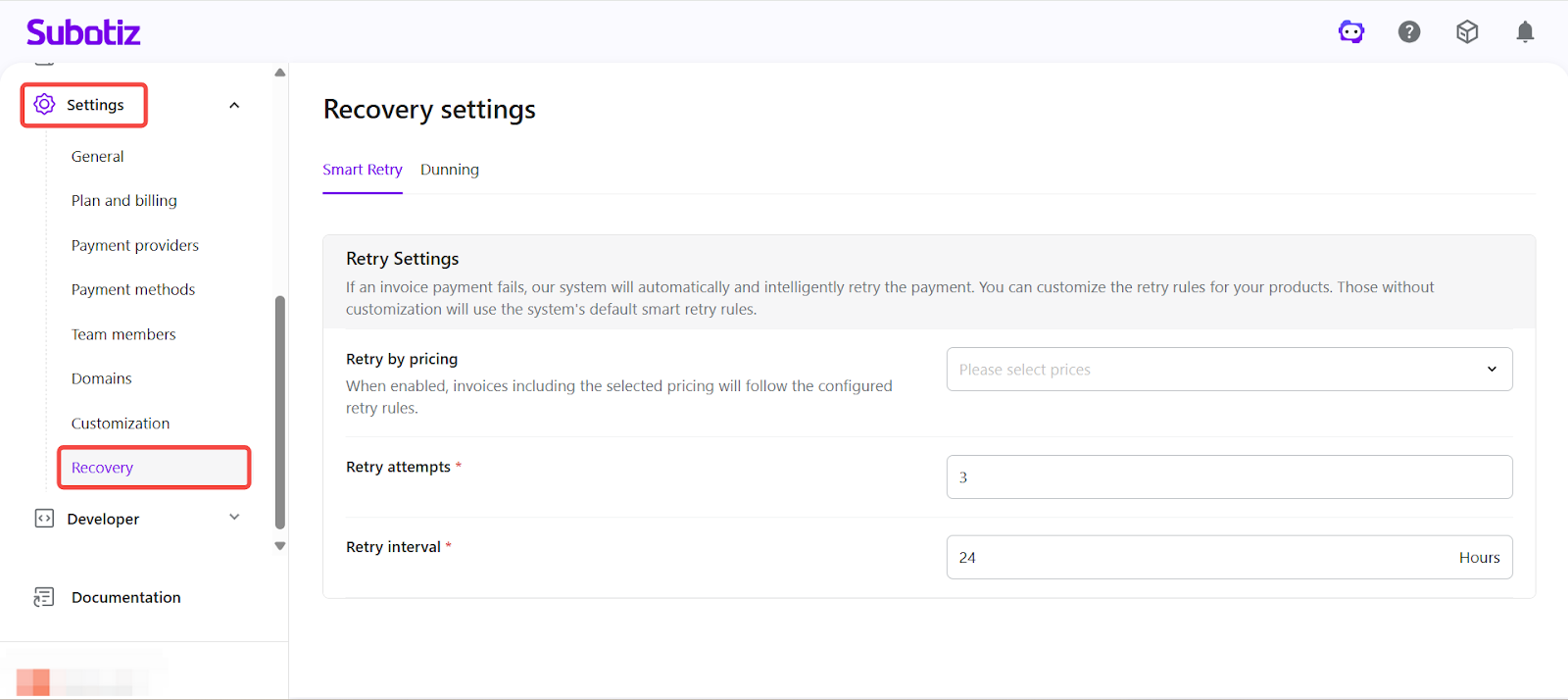The width and height of the screenshot is (1568, 700).
Task: Open the Please select prices dropdown
Action: click(x=1228, y=370)
